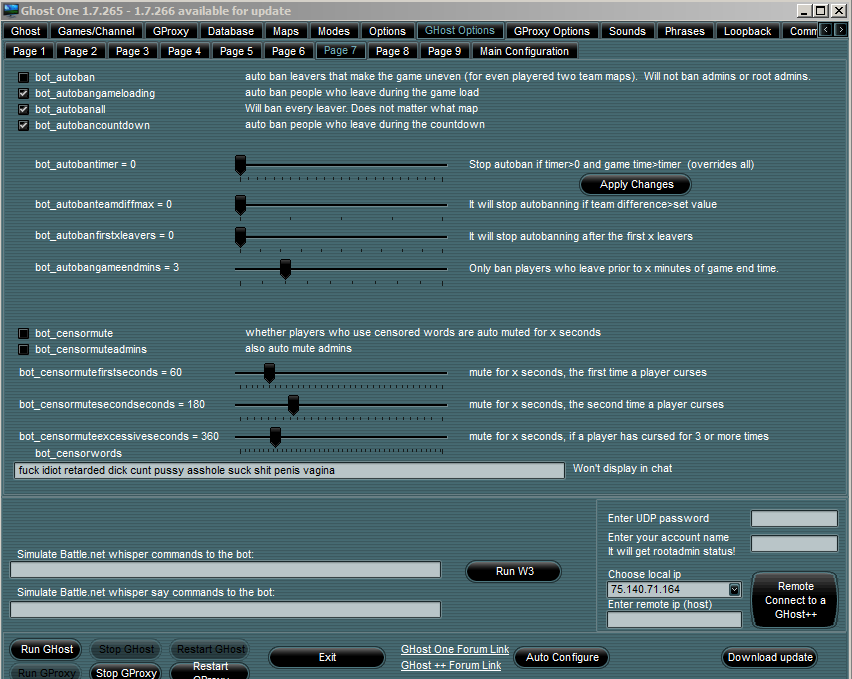Switch to Page 2 sub-tab
This screenshot has height=679, width=852.
(x=80, y=51)
